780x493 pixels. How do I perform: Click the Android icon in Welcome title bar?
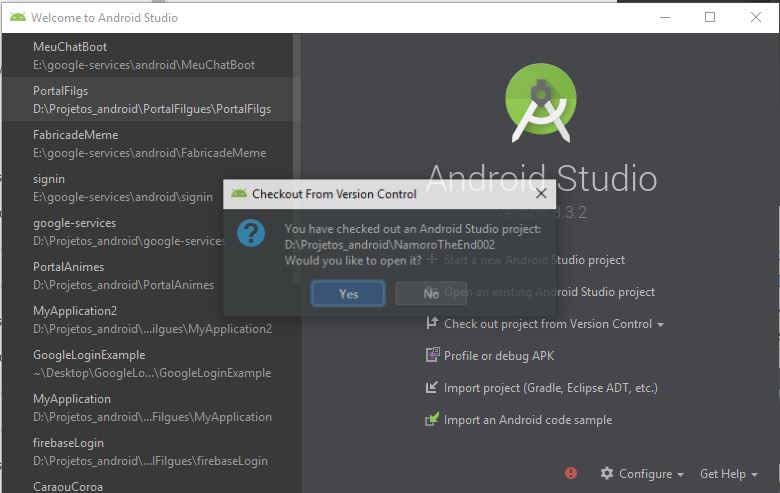[18, 17]
